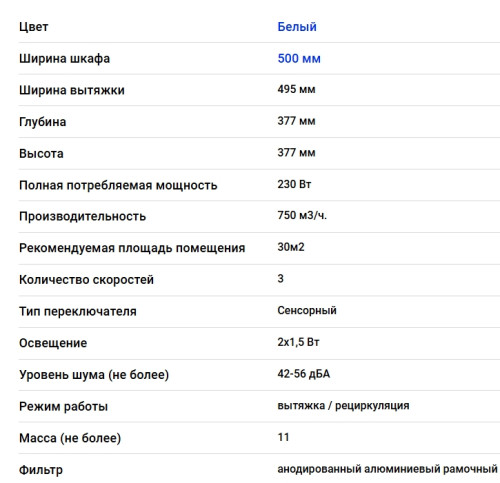Click the Полная потребляемая мощность label
The height and width of the screenshot is (483, 500).
(x=118, y=185)
